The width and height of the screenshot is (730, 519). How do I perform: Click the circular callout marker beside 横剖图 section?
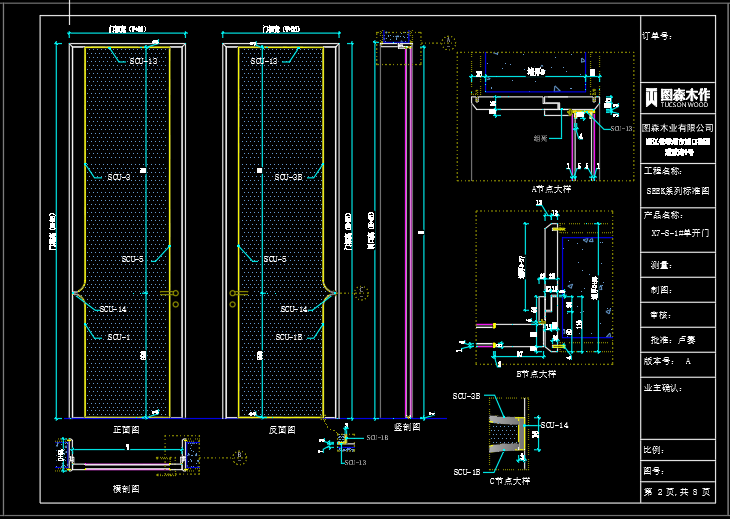coord(240,457)
